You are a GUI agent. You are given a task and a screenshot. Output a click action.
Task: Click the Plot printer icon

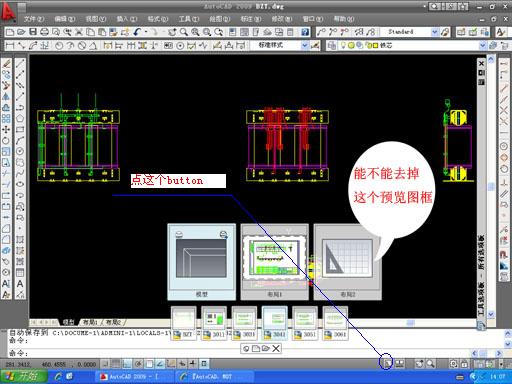point(44,32)
